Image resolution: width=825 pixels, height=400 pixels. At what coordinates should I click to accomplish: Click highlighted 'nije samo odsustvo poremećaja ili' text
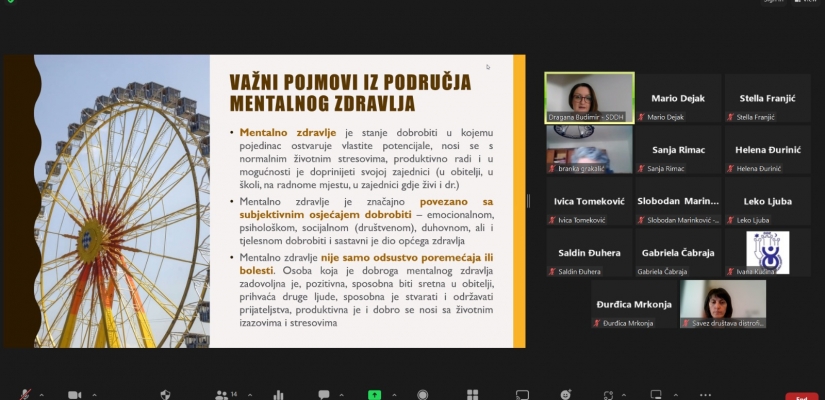407,257
